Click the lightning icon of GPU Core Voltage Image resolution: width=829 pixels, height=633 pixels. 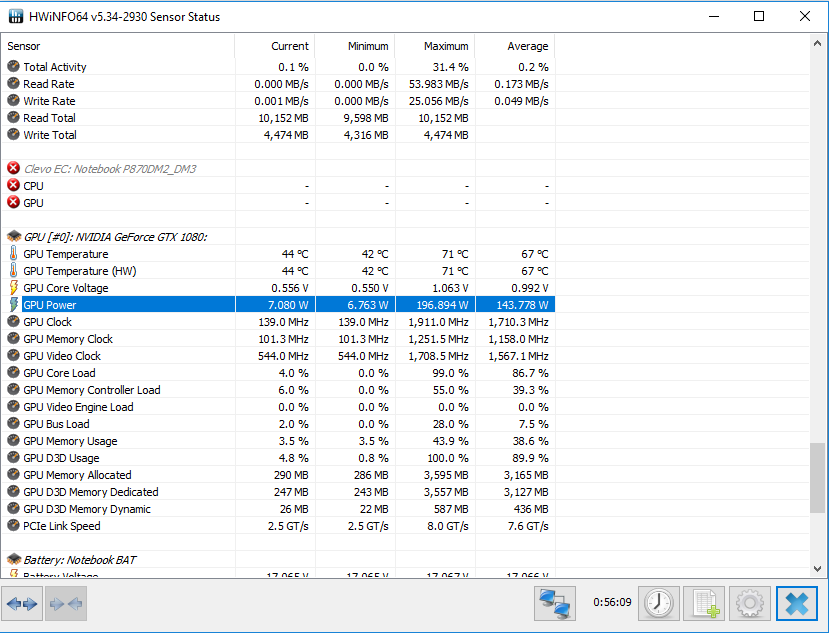(x=13, y=288)
